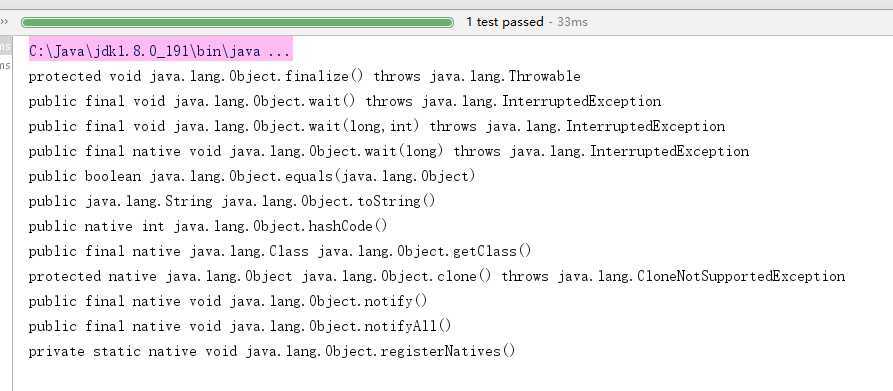Viewport: 893px width, 391px height.
Task: Click the registerNatives() output line
Action: click(x=272, y=352)
